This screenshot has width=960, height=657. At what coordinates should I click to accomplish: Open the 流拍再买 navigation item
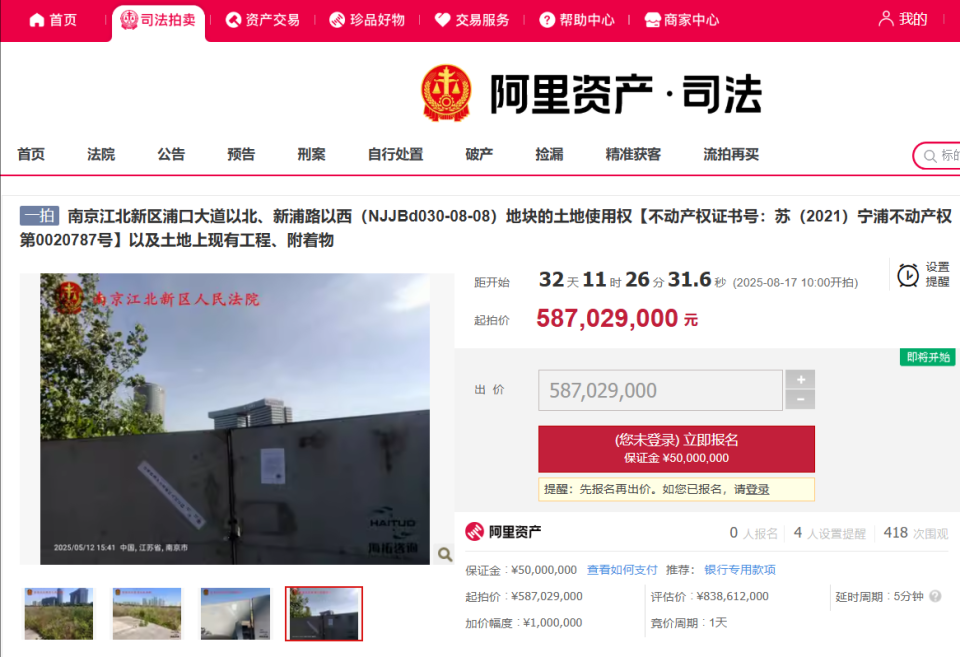[731, 154]
